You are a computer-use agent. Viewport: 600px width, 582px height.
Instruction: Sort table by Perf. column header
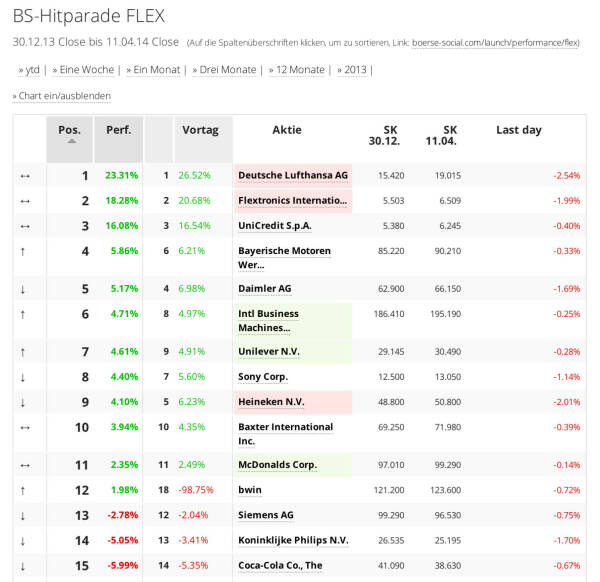coord(119,130)
